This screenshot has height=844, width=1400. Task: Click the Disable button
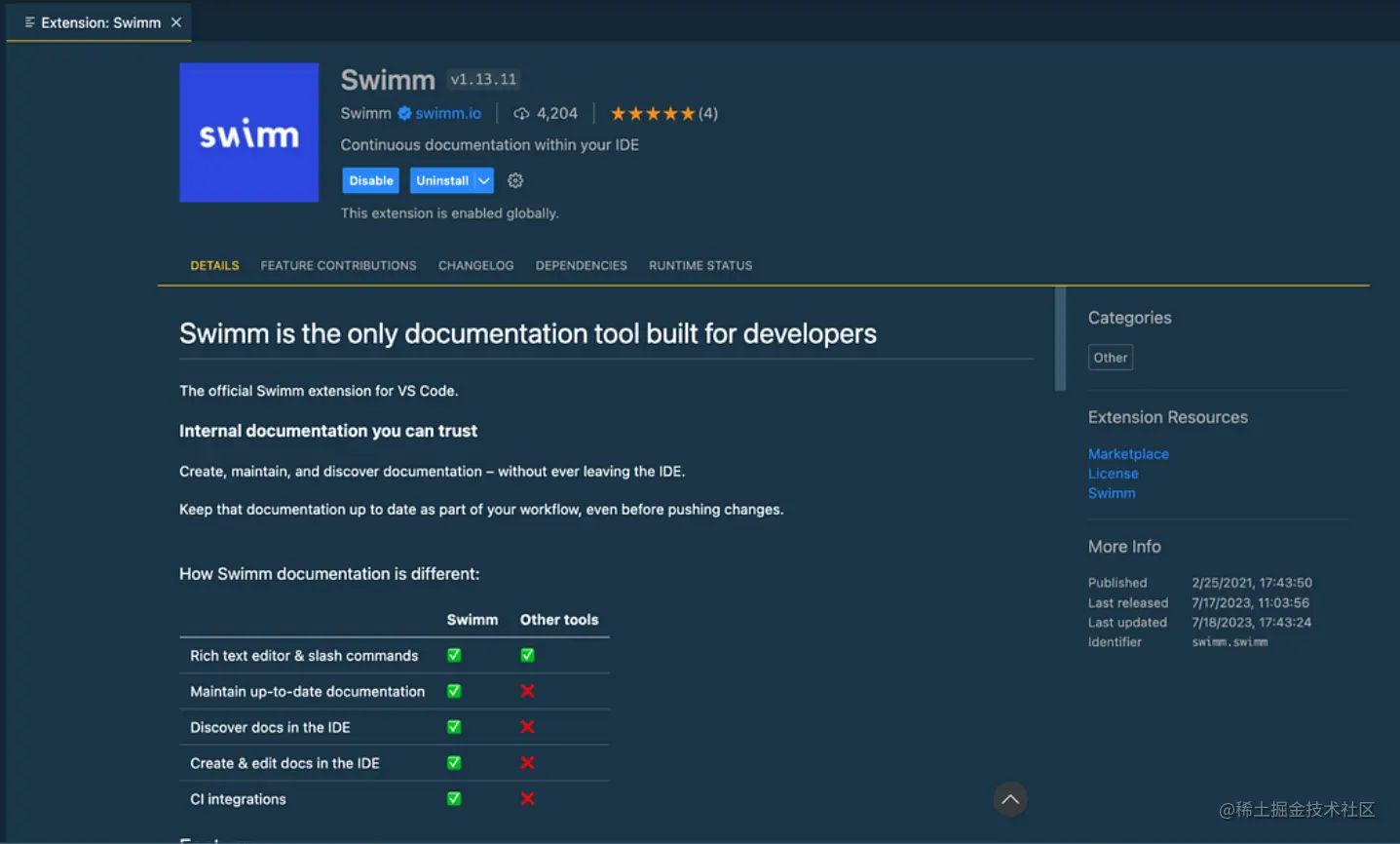click(370, 180)
